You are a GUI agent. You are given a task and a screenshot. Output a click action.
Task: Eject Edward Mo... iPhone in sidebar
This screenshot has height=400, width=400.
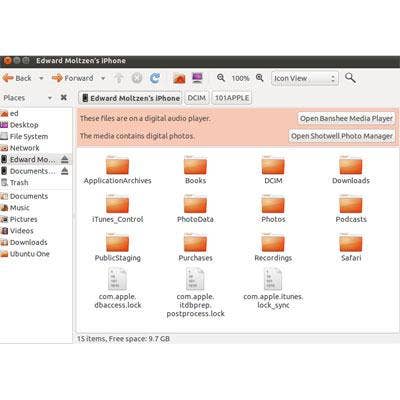tap(65, 159)
